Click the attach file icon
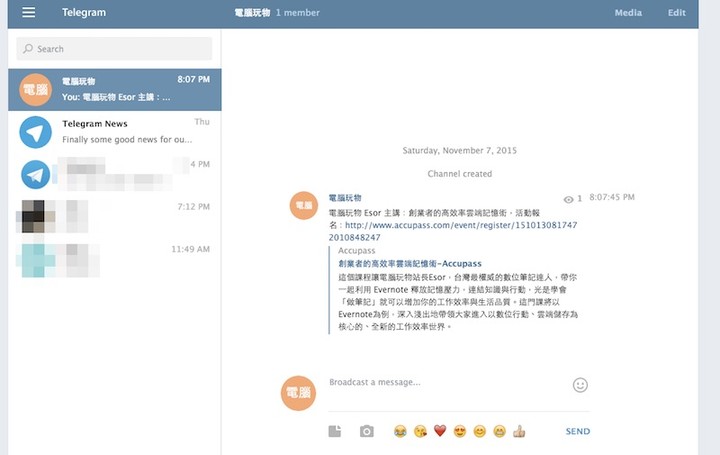This screenshot has height=455, width=720. click(335, 431)
